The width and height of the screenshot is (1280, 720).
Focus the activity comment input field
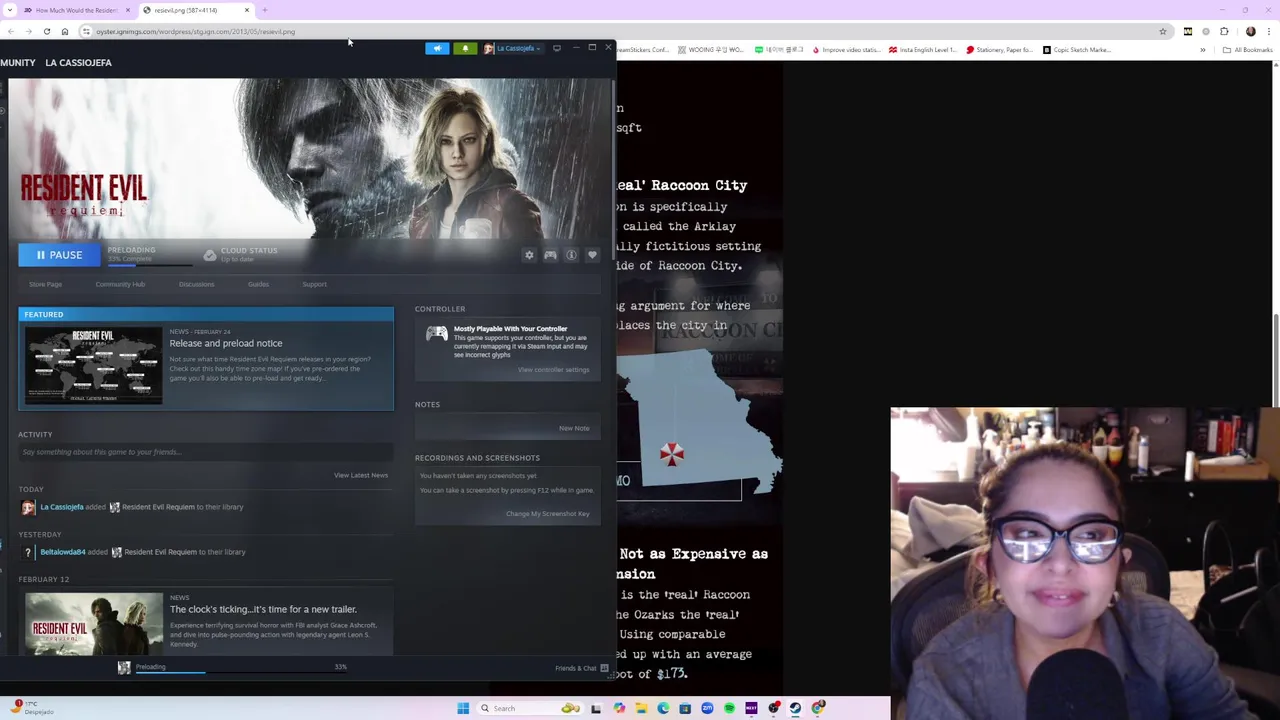(x=205, y=452)
